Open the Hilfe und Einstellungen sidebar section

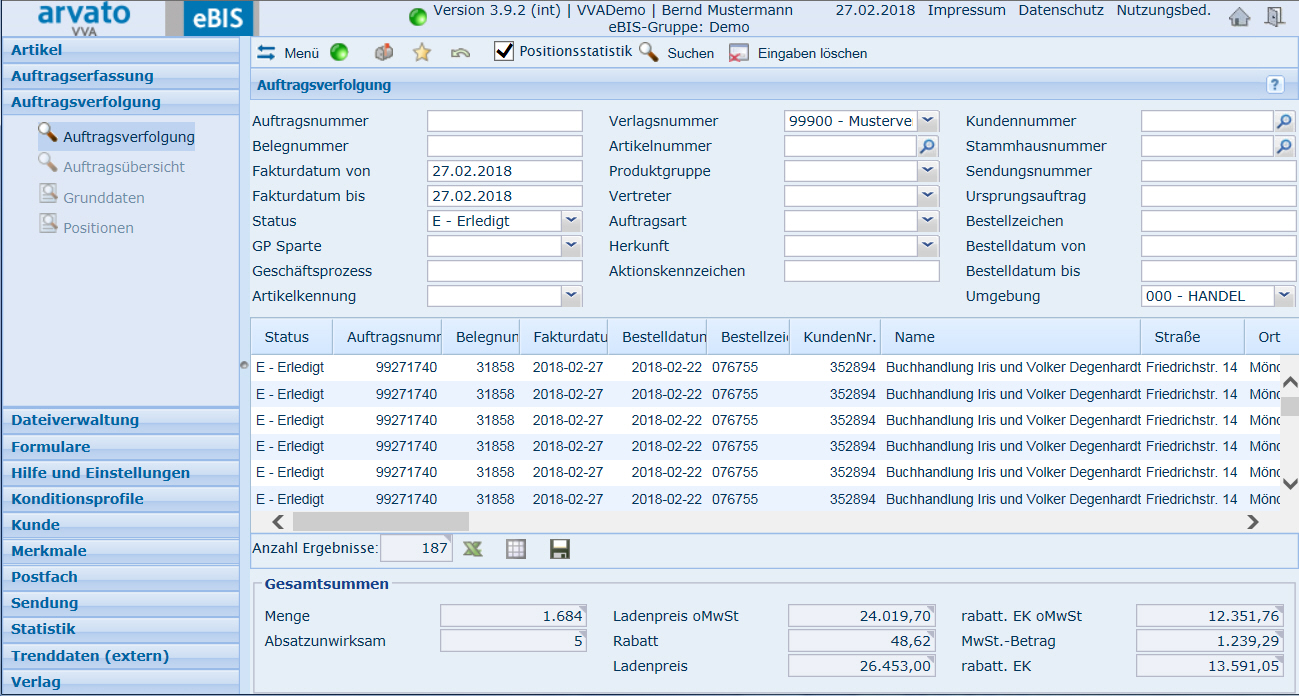120,473
